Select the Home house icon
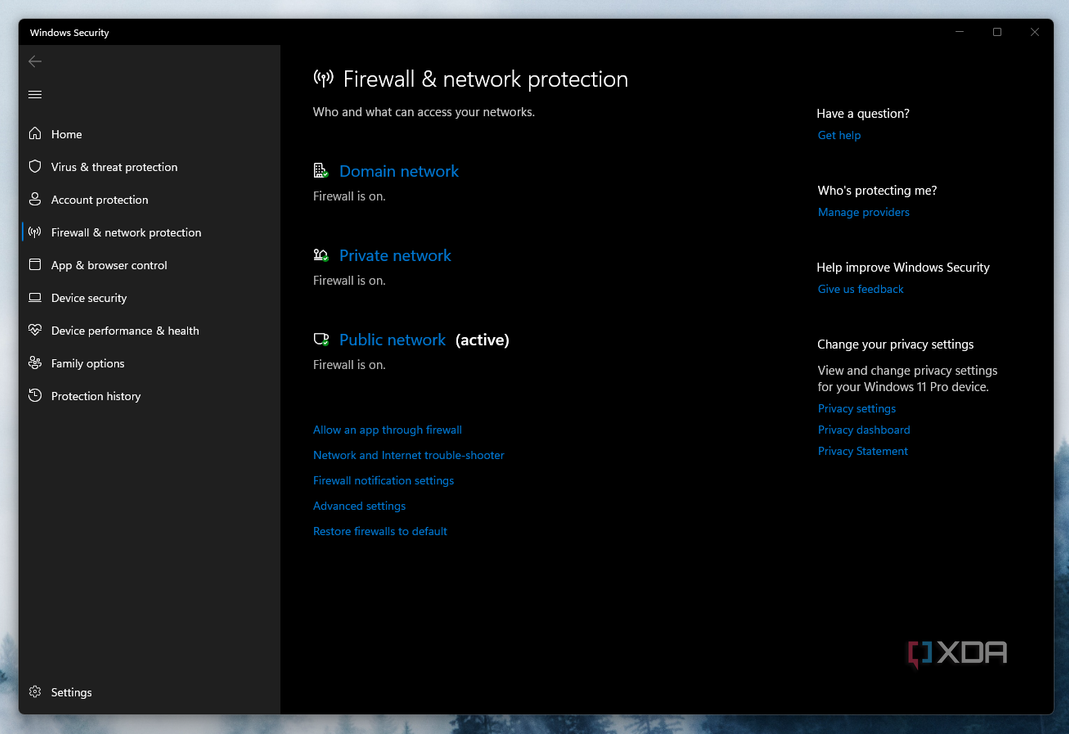This screenshot has height=734, width=1069. pos(35,134)
